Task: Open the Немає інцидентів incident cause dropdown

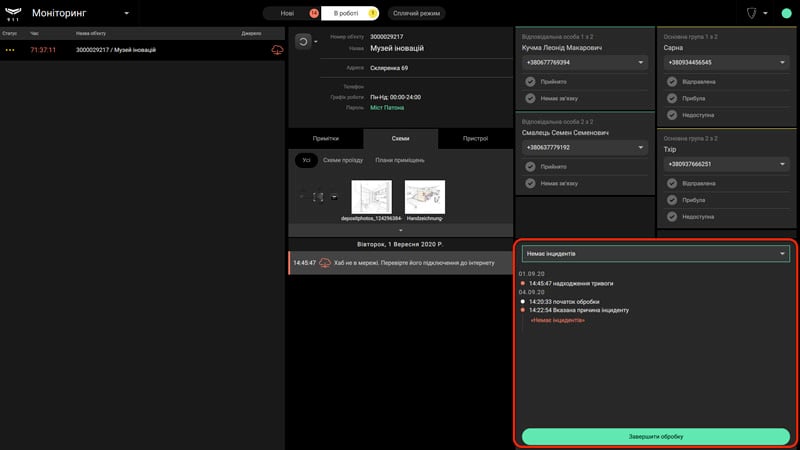Action: (x=656, y=254)
